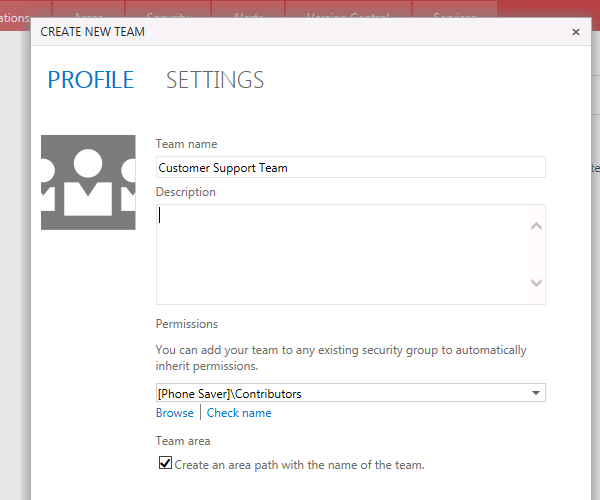This screenshot has width=600, height=500.
Task: Click the Description scroll down arrow
Action: [x=536, y=283]
